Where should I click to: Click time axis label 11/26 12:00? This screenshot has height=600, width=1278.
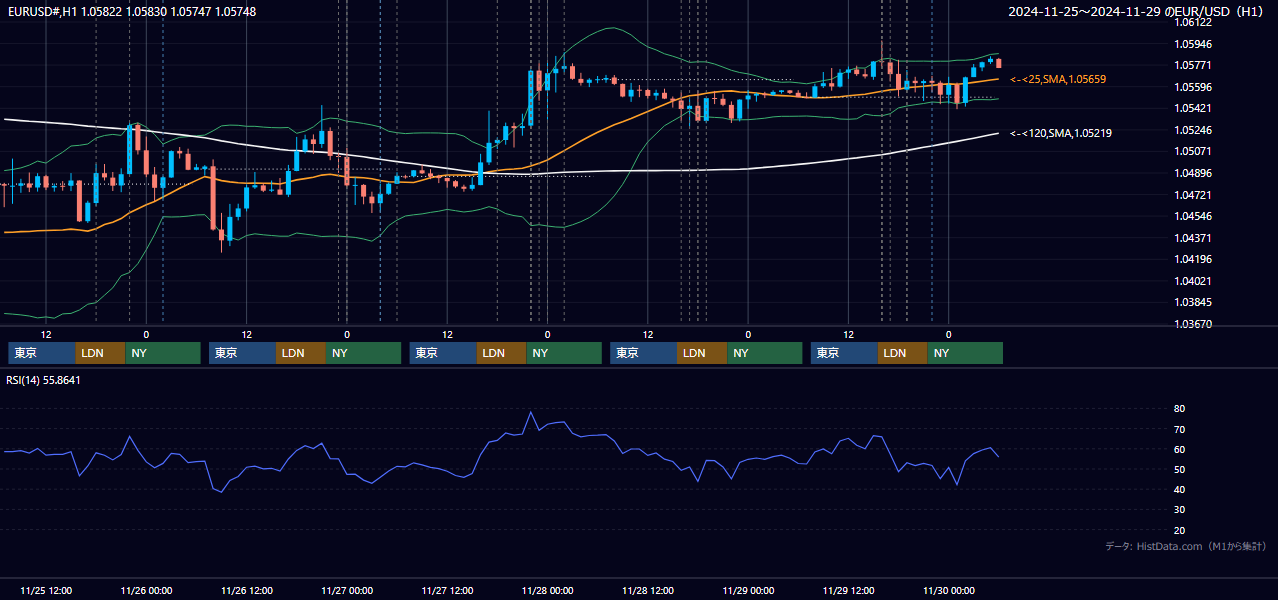click(x=247, y=590)
